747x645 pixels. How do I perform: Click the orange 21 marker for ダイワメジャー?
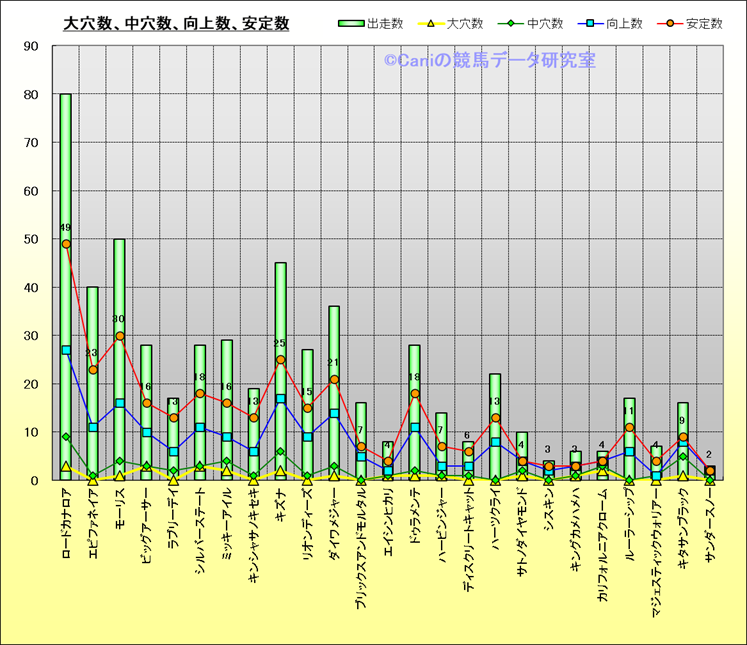click(334, 379)
